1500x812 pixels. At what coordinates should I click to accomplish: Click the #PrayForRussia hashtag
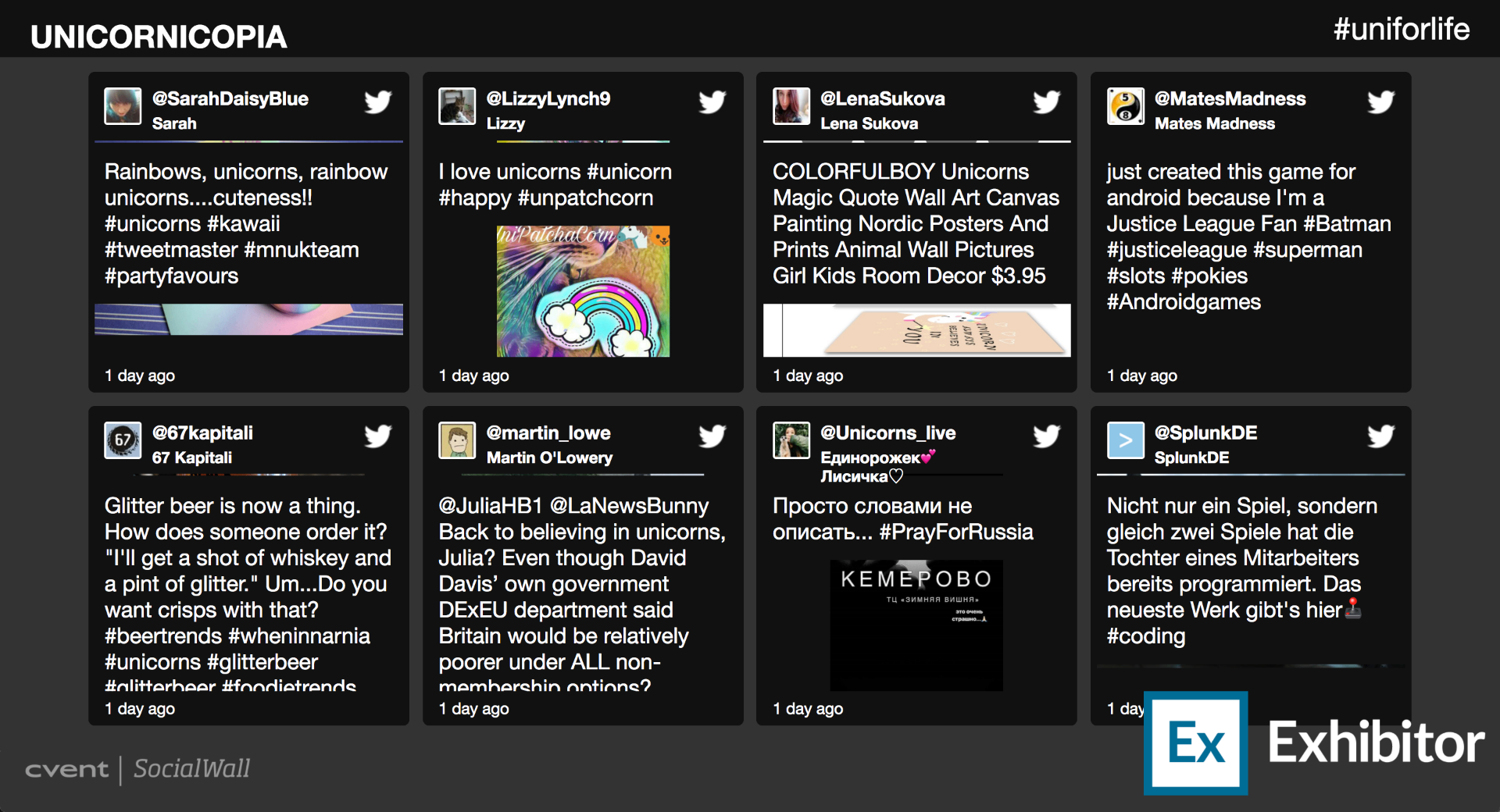[x=956, y=532]
